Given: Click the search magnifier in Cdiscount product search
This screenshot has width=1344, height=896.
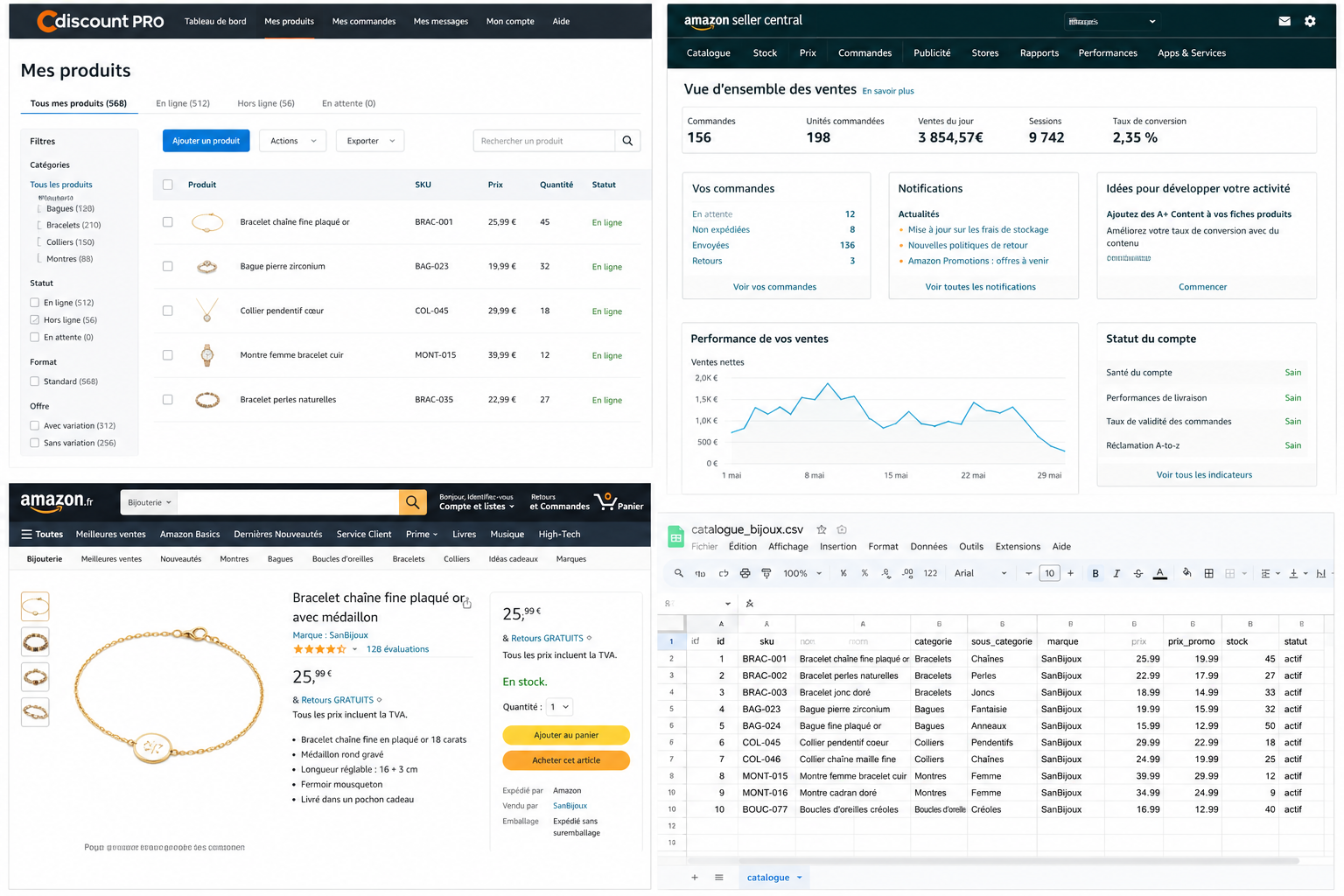Looking at the screenshot, I should point(627,141).
